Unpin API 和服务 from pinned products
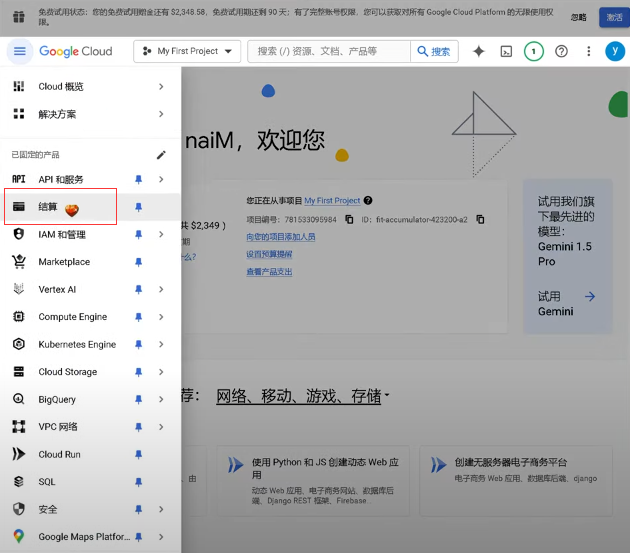This screenshot has height=553, width=630. click(139, 179)
